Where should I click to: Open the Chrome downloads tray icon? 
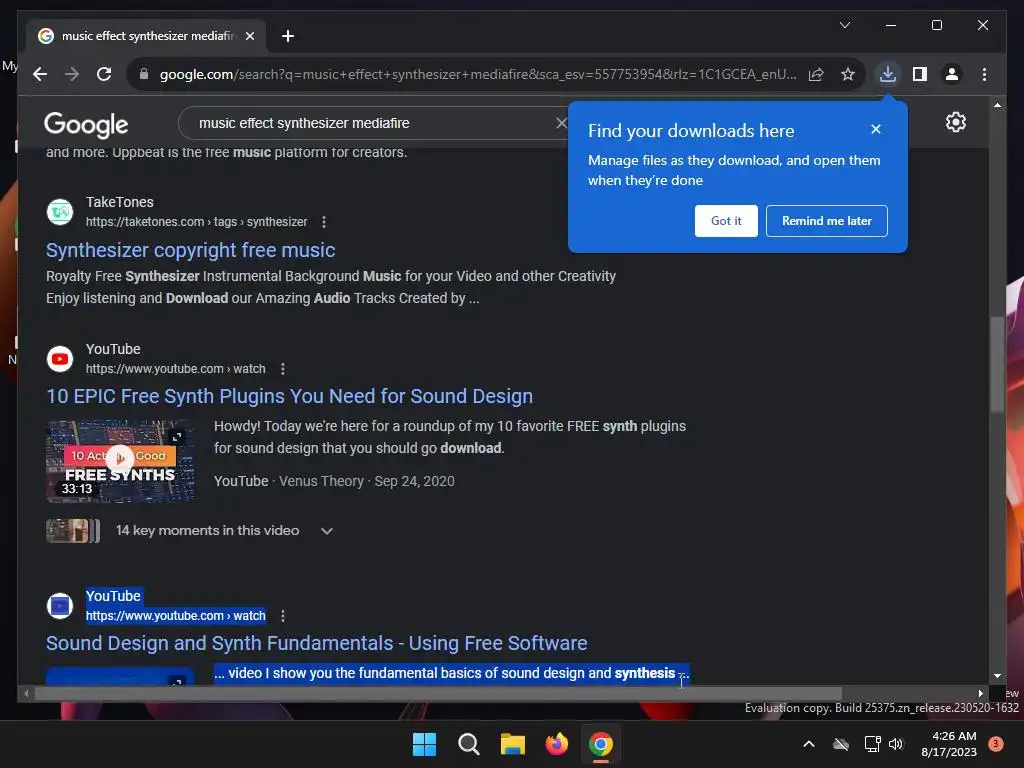coord(888,74)
